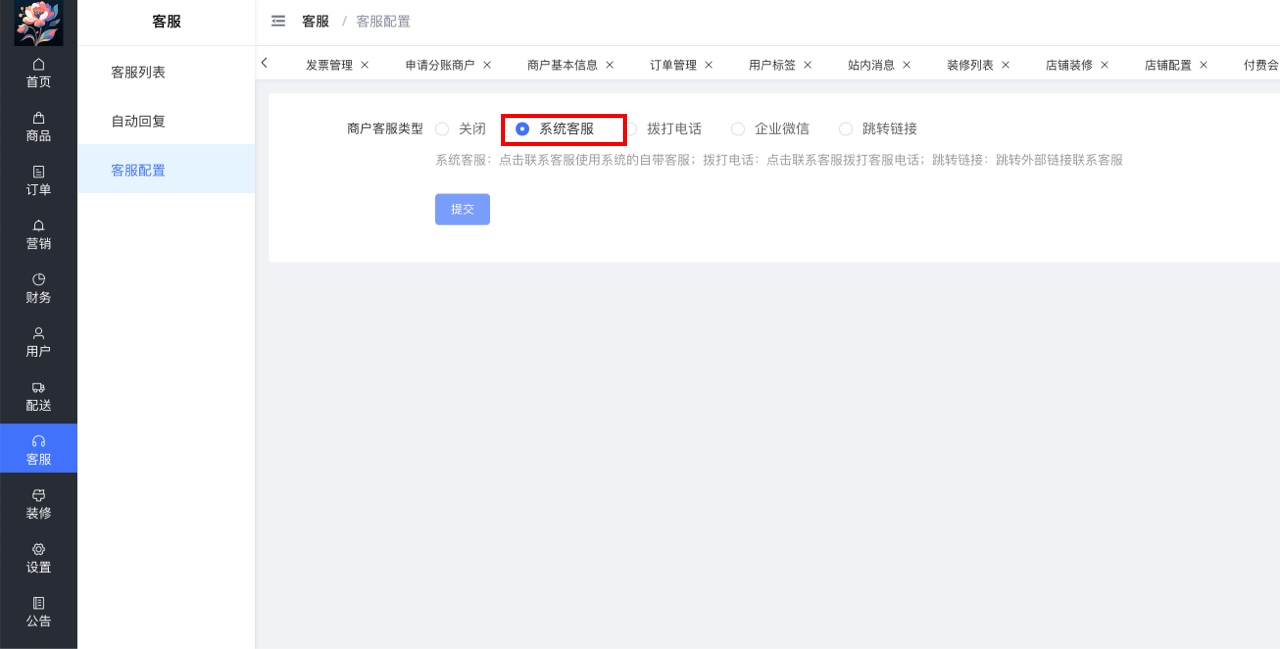The height and width of the screenshot is (649, 1280).
Task: Open the 财务 finance sidebar icon
Action: pos(38,289)
